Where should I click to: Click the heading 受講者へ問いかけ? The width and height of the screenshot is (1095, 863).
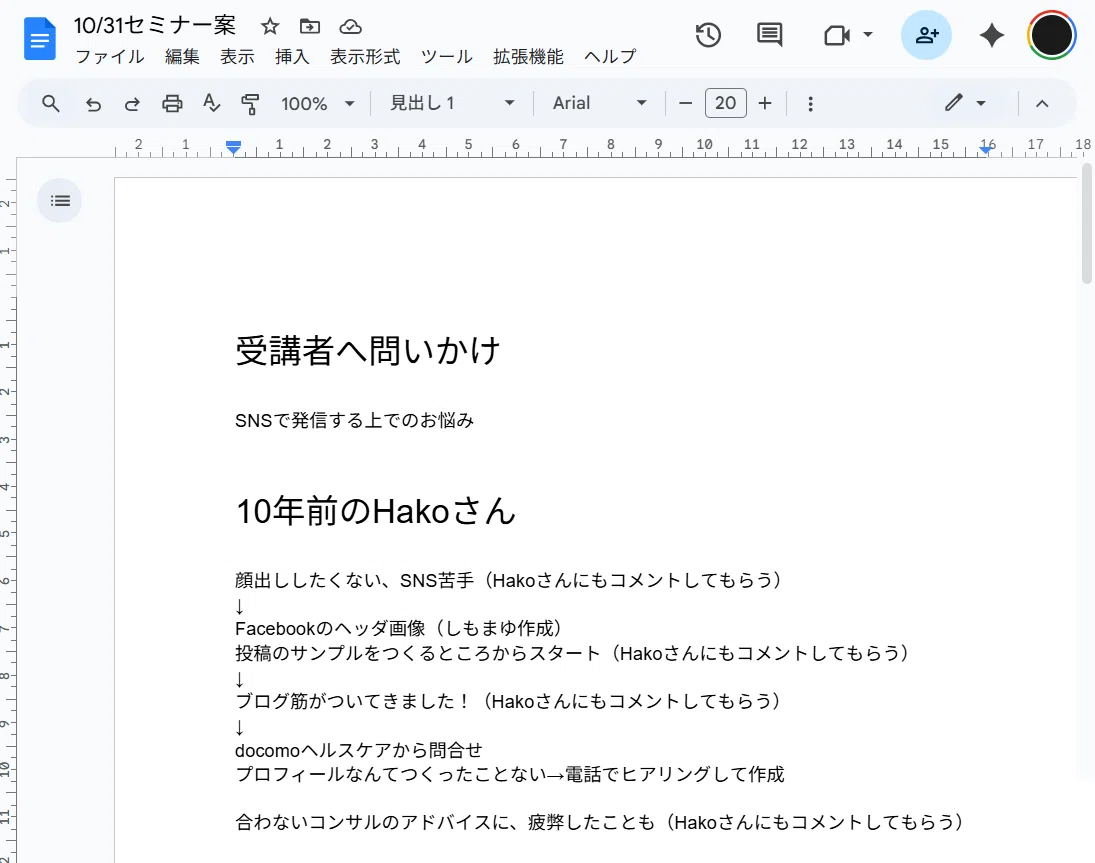pos(367,351)
